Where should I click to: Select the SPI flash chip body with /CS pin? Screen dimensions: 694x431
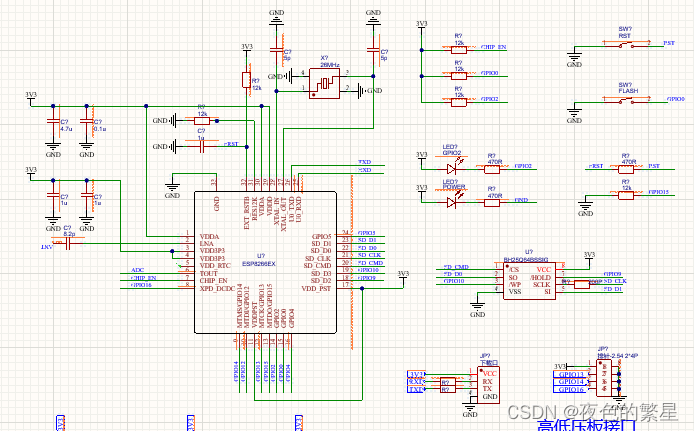pyautogui.click(x=529, y=281)
